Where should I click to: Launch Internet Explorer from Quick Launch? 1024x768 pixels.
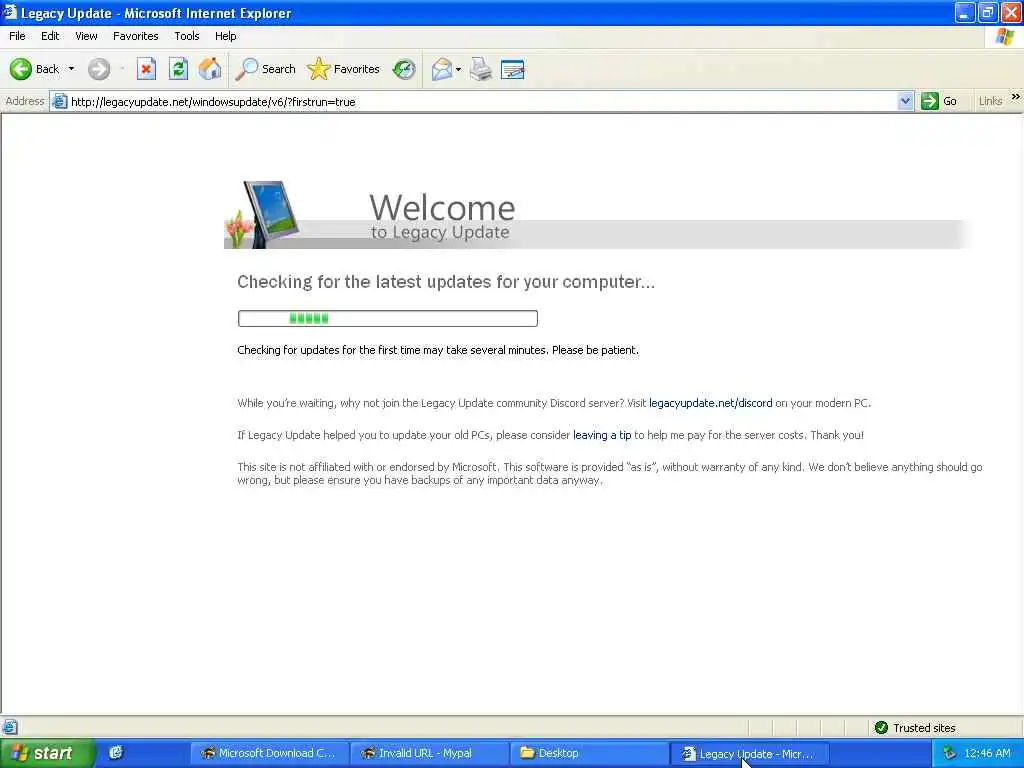coord(116,753)
